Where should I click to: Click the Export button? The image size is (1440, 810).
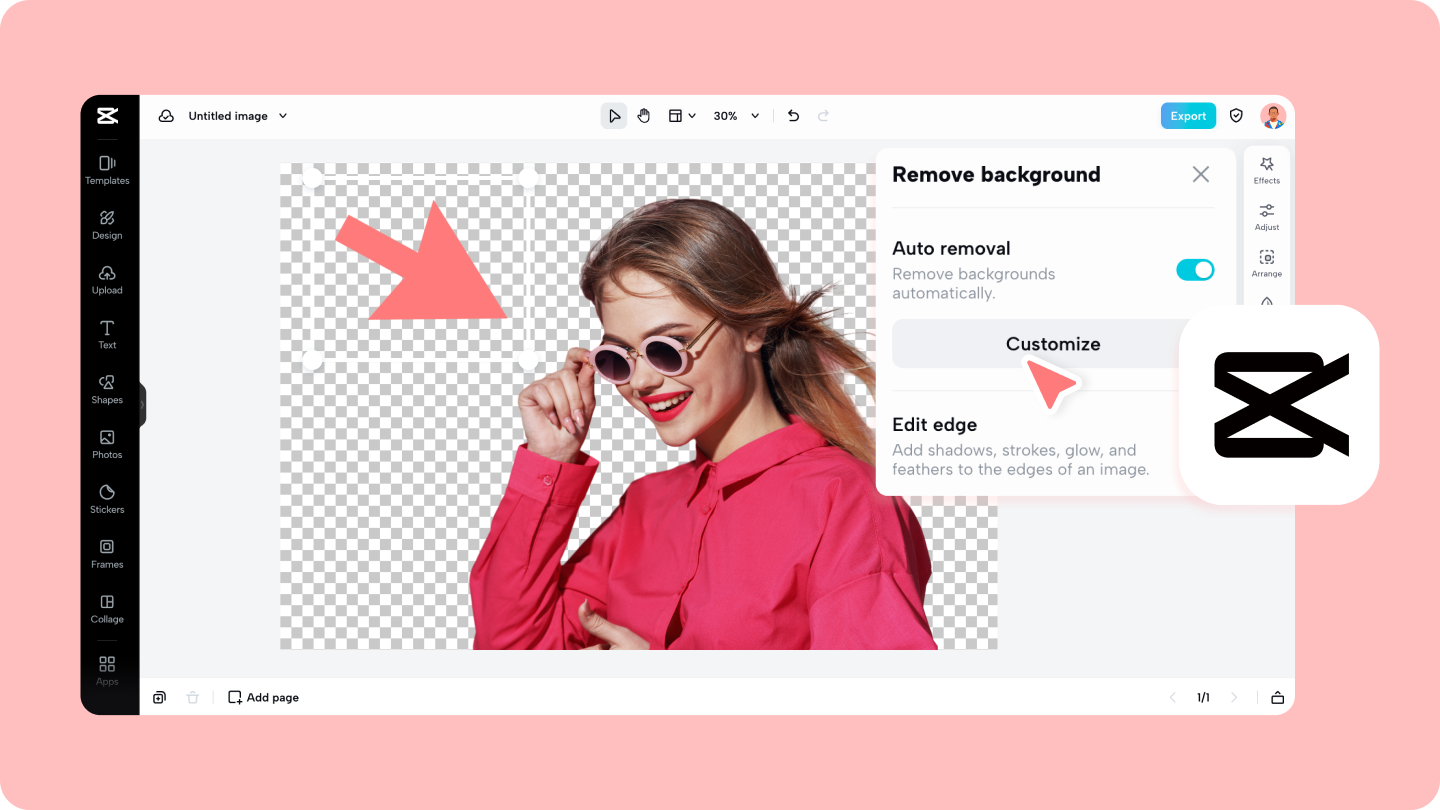(x=1188, y=115)
